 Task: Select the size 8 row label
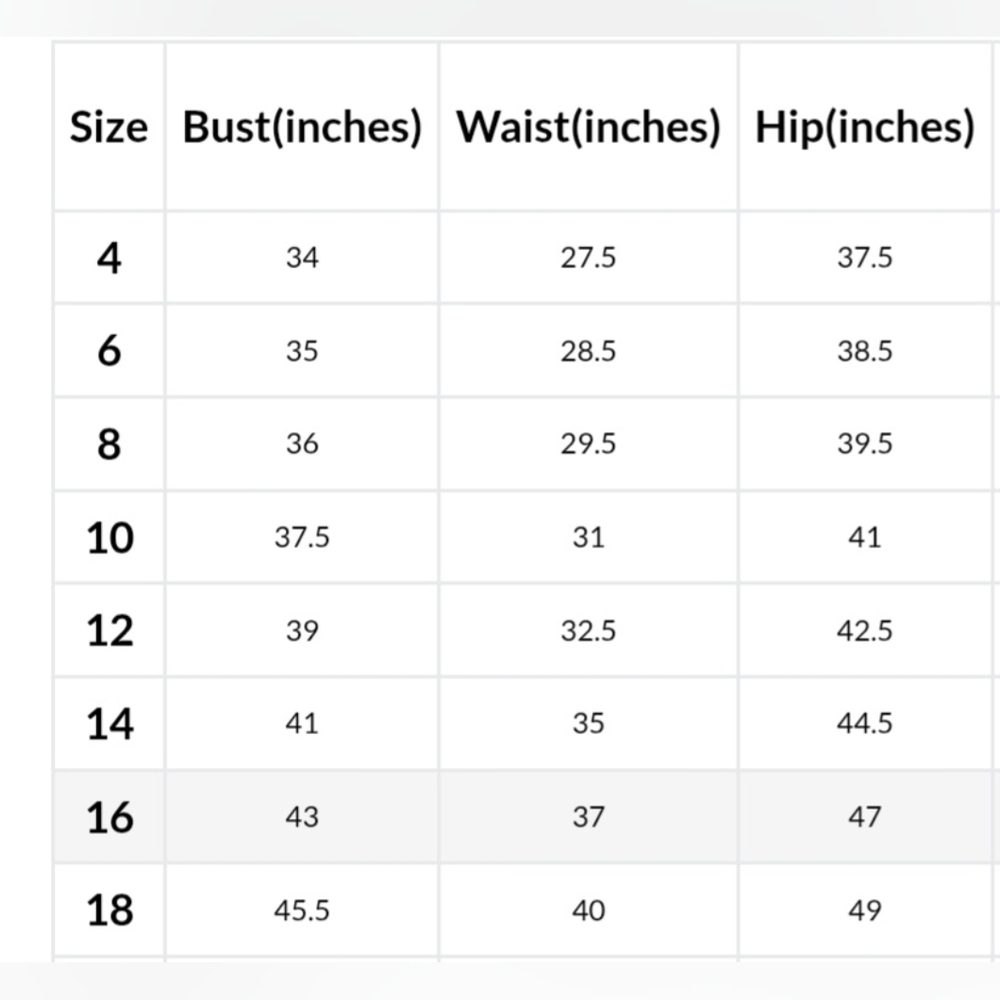point(109,444)
